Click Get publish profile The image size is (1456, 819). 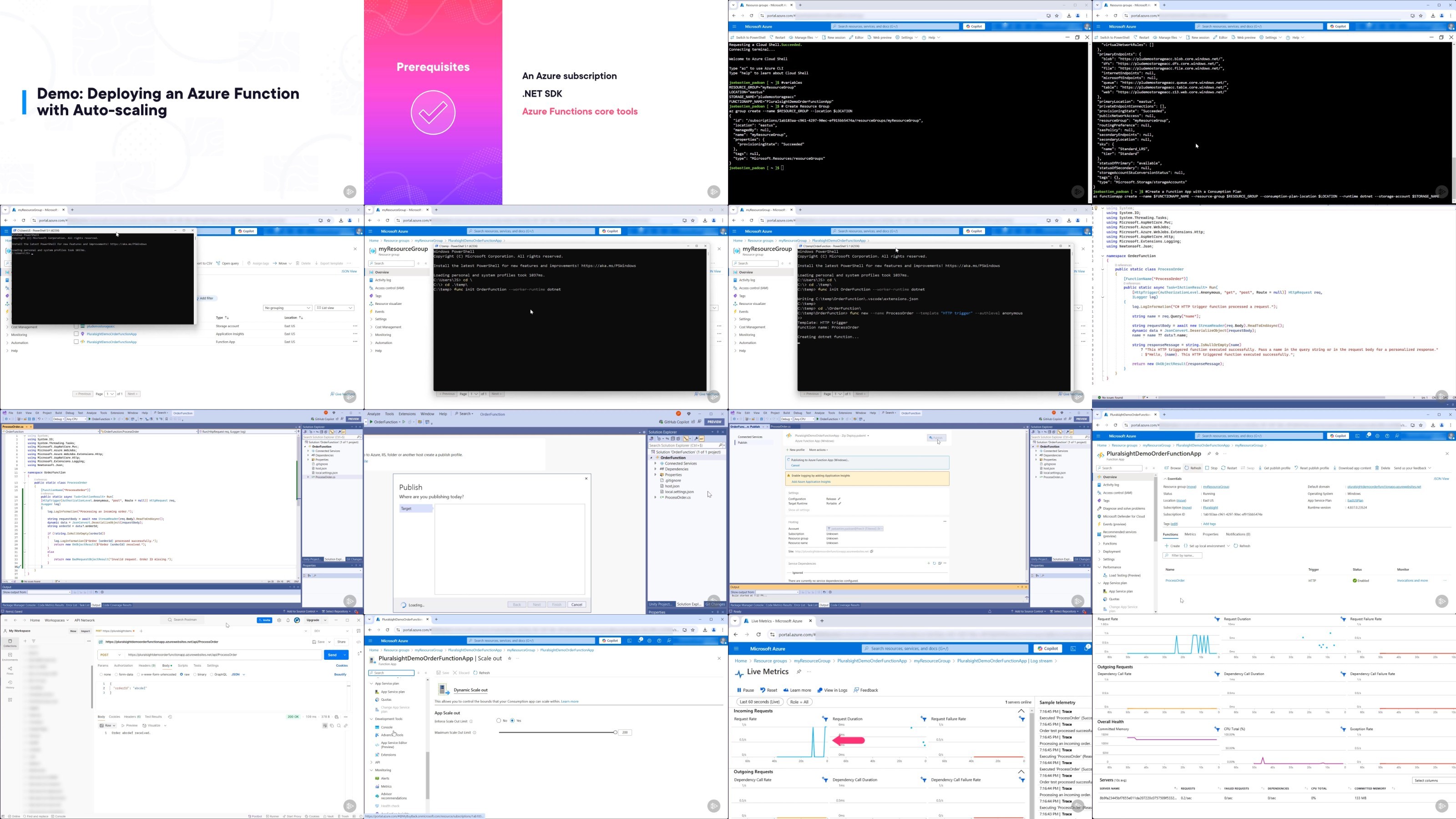1274,468
